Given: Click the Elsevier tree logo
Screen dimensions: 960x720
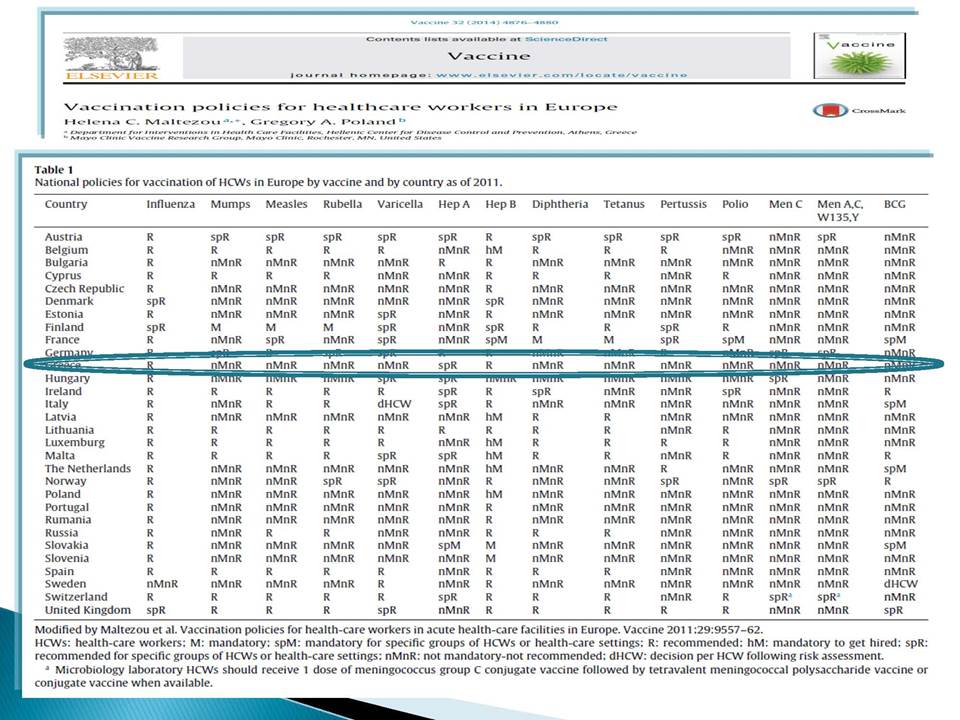Looking at the screenshot, I should [x=111, y=58].
